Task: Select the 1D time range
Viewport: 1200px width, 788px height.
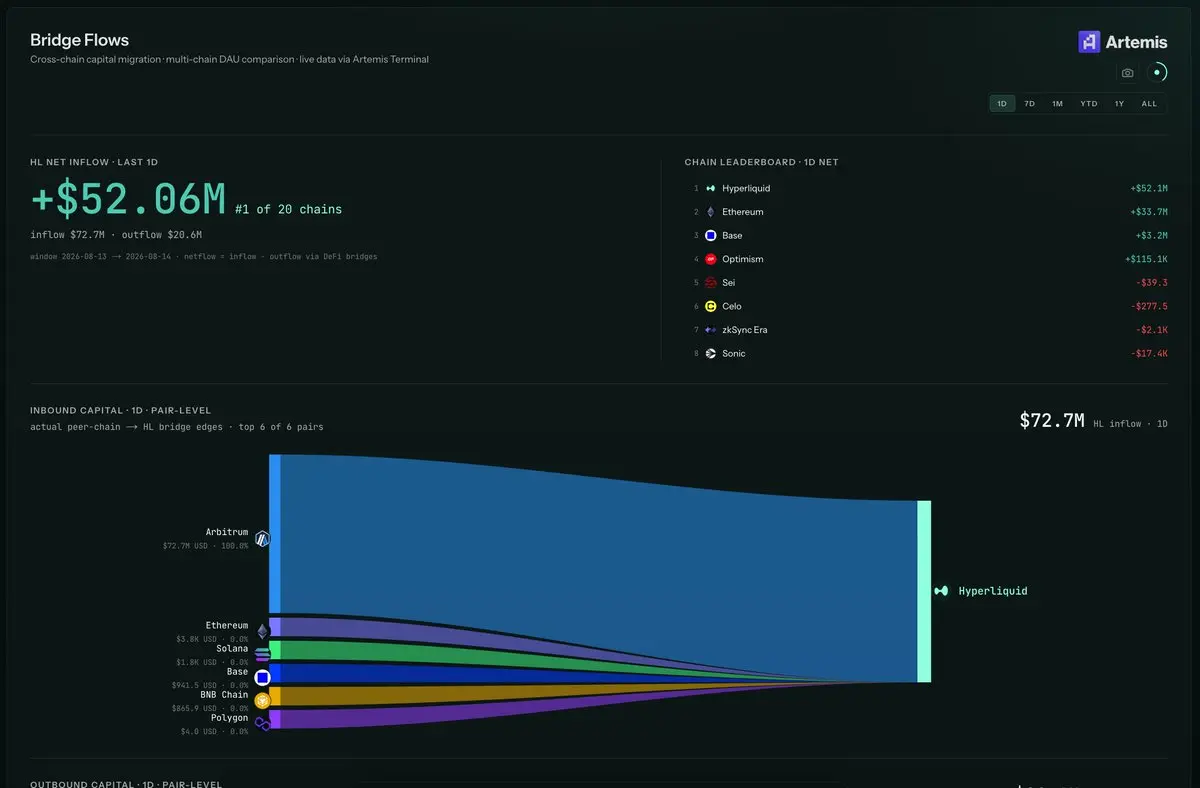Action: 1002,103
